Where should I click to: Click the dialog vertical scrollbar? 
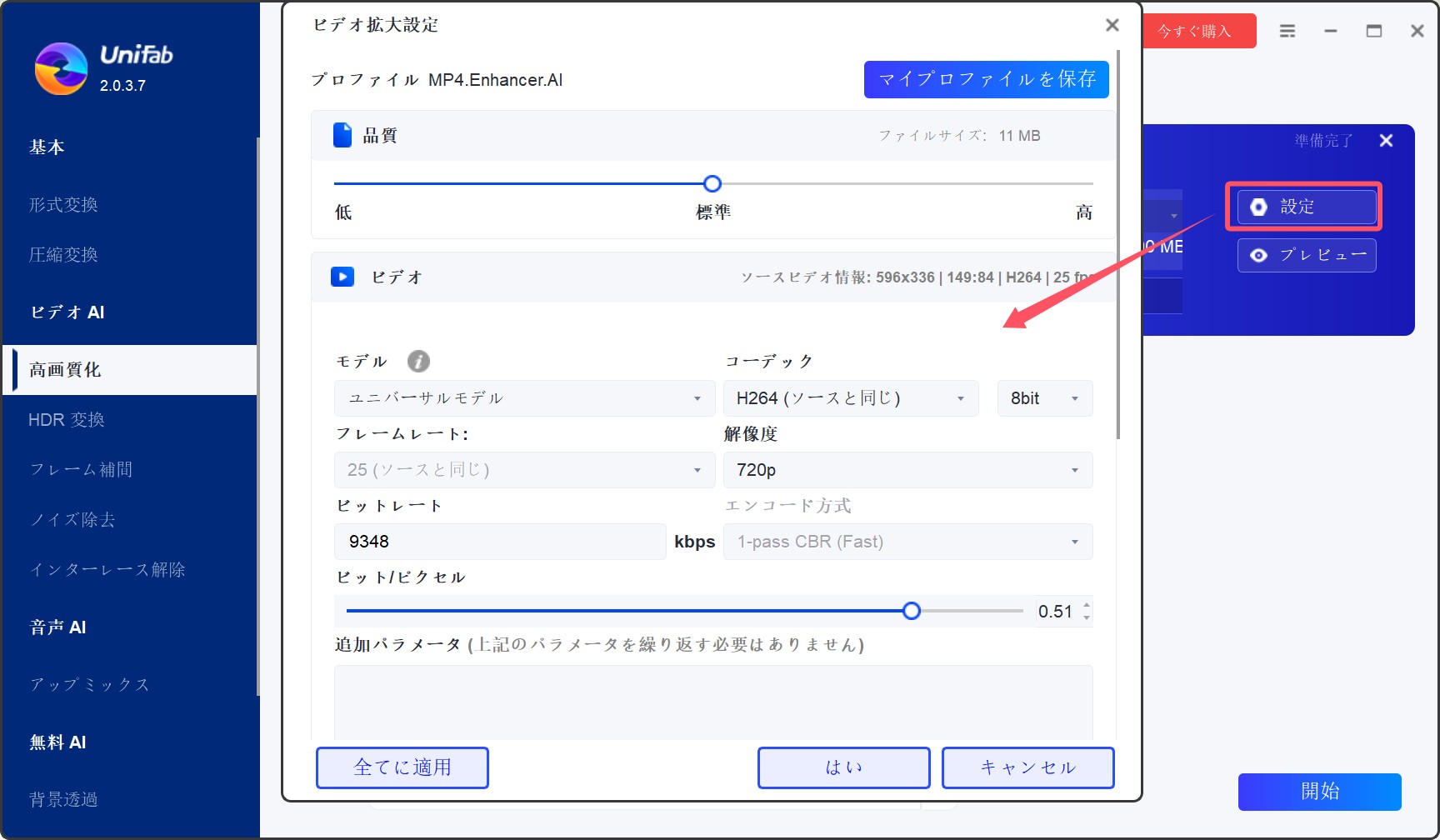[x=1118, y=246]
